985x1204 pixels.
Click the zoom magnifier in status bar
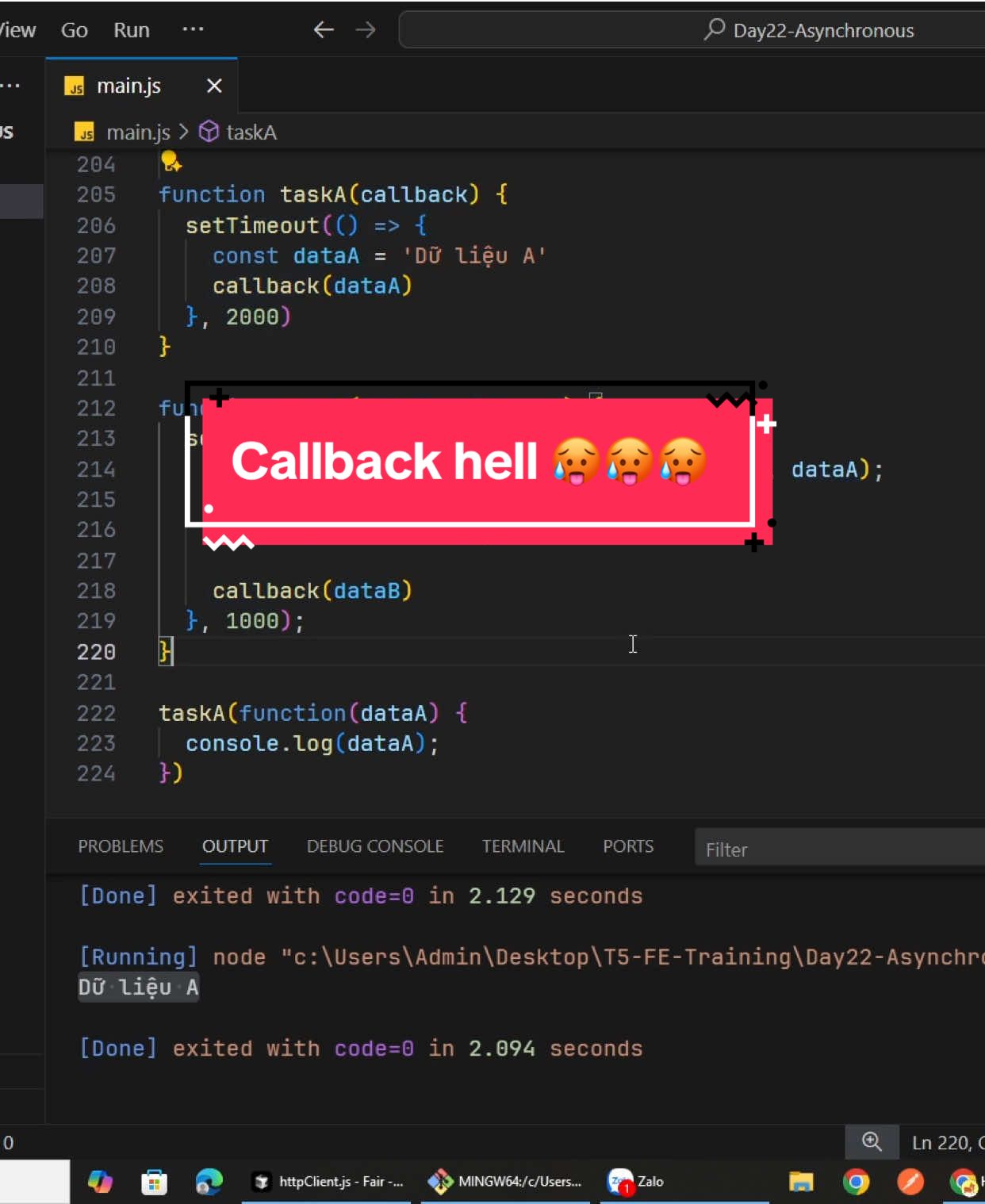[872, 1142]
